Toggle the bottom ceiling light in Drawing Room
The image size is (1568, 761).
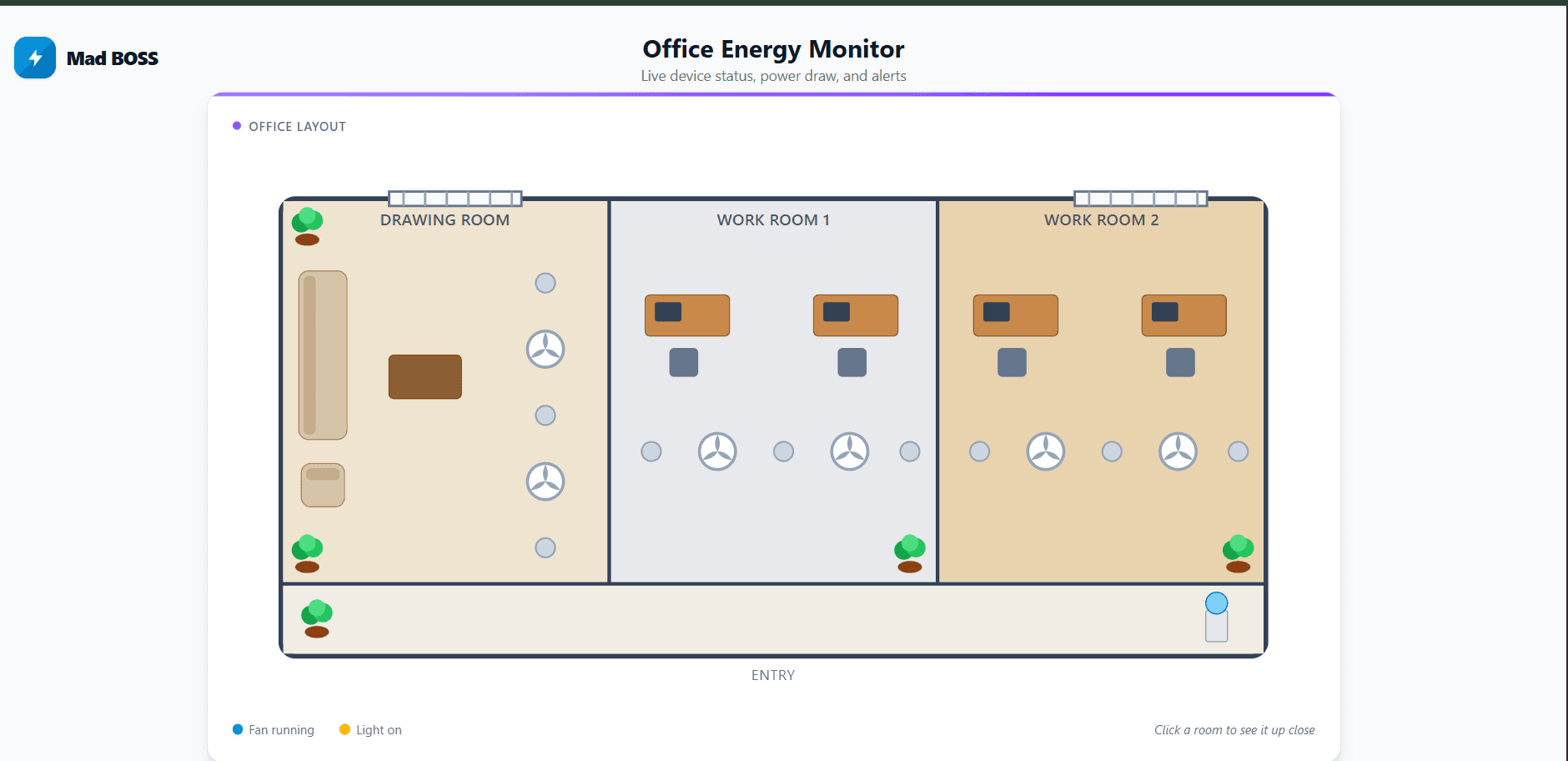(545, 547)
